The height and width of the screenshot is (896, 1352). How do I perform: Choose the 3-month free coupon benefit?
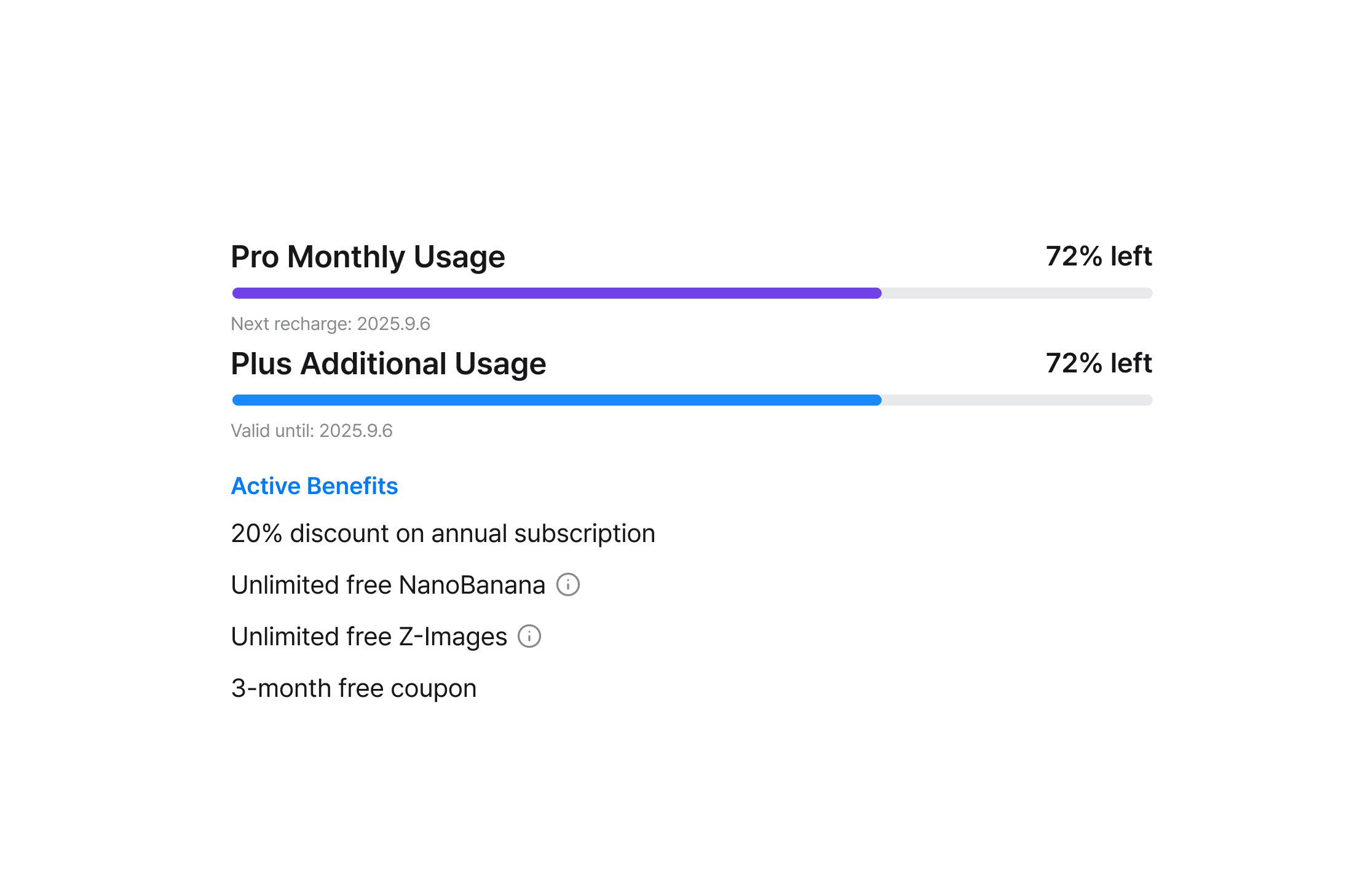coord(354,688)
